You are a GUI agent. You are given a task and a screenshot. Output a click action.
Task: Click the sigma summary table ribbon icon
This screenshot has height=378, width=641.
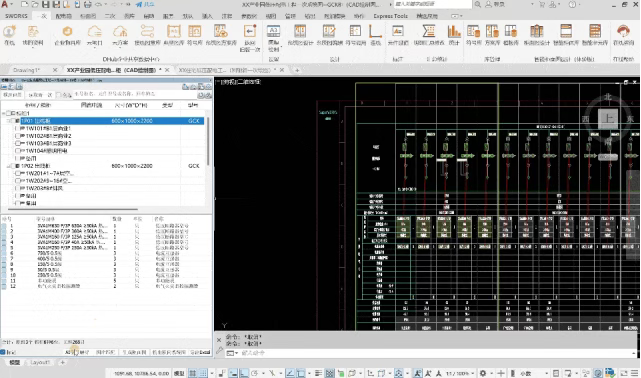(428, 31)
